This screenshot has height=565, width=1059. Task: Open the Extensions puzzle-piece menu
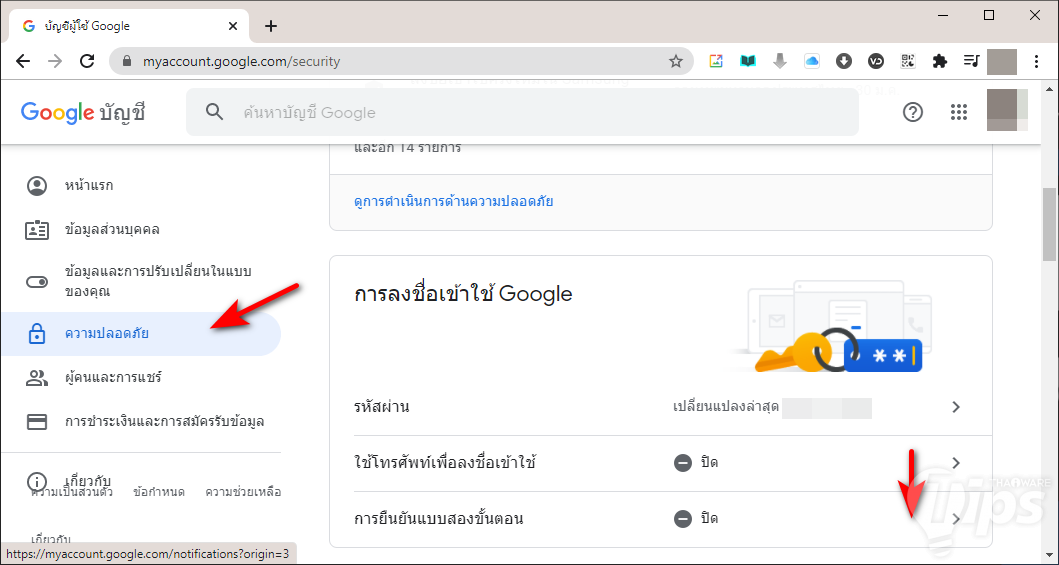939,61
